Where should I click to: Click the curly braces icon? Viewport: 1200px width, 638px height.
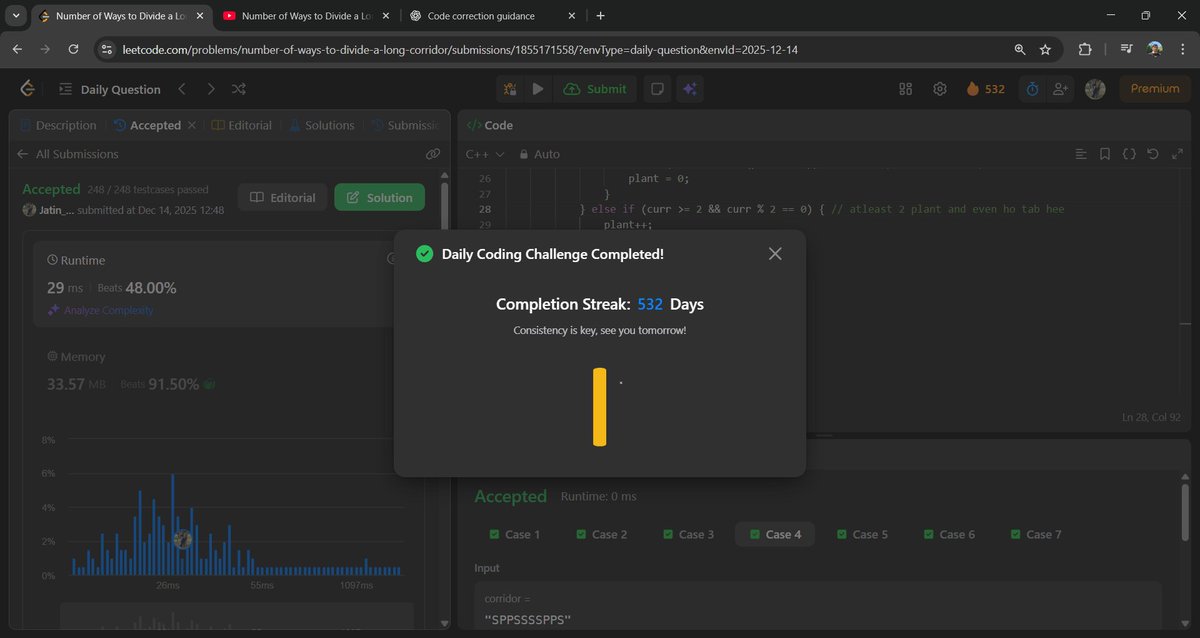click(1129, 154)
